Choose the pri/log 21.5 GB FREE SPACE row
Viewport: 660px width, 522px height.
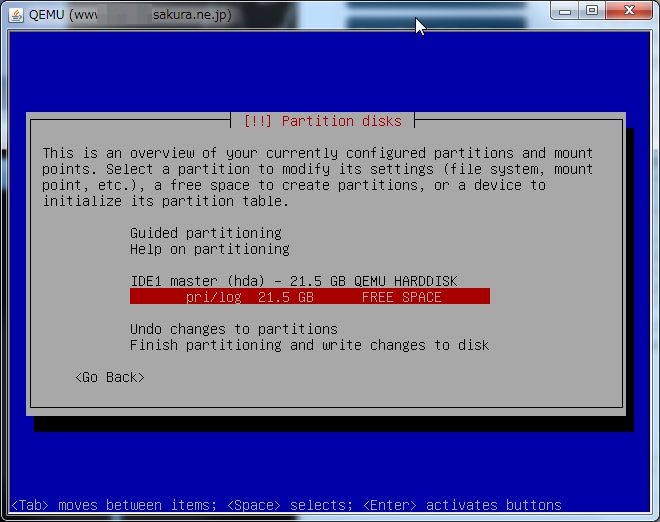[310, 296]
